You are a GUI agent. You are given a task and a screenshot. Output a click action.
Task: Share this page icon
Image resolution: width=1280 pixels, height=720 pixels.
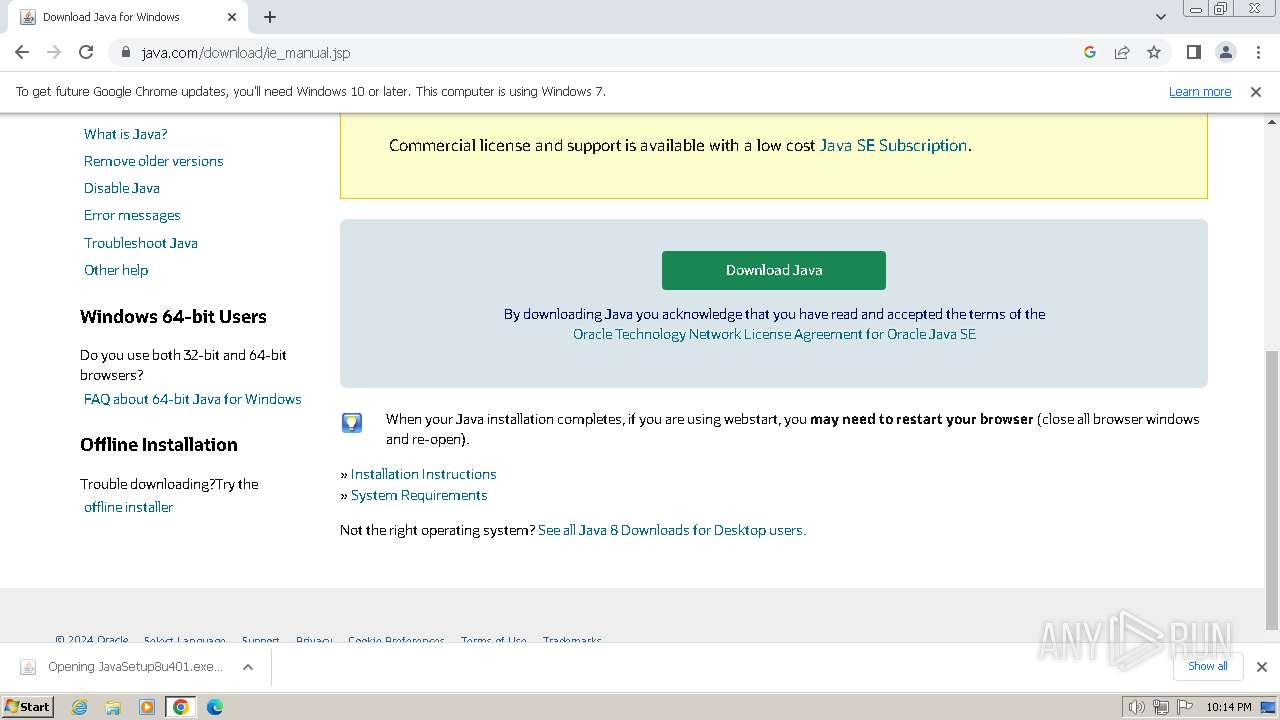point(1122,52)
